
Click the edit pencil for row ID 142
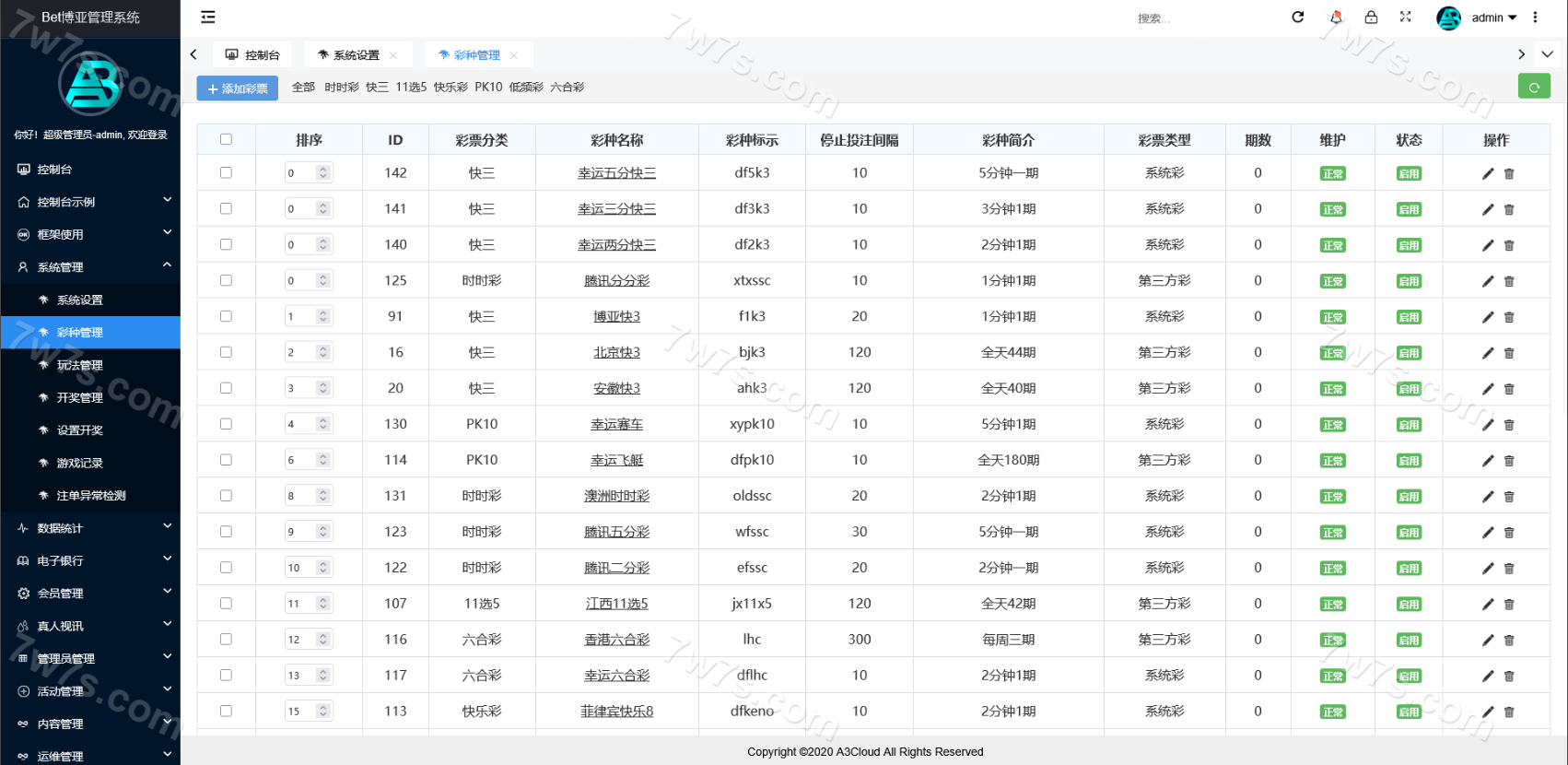coord(1487,173)
